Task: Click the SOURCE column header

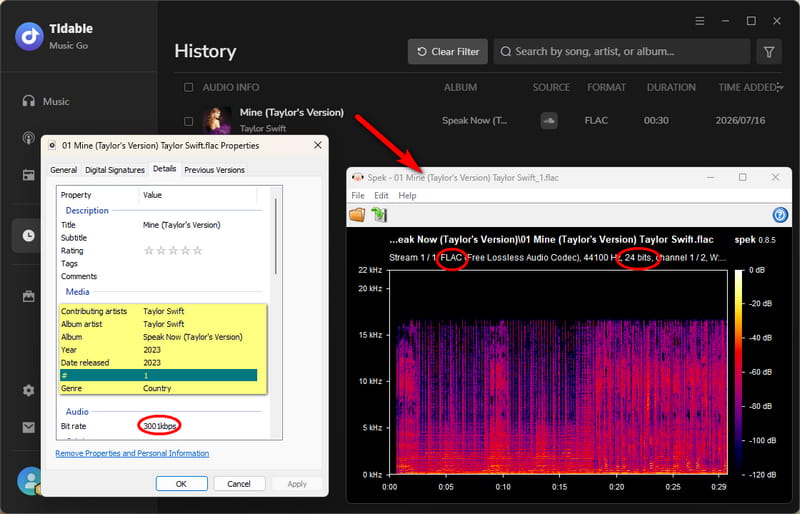Action: 551,87
